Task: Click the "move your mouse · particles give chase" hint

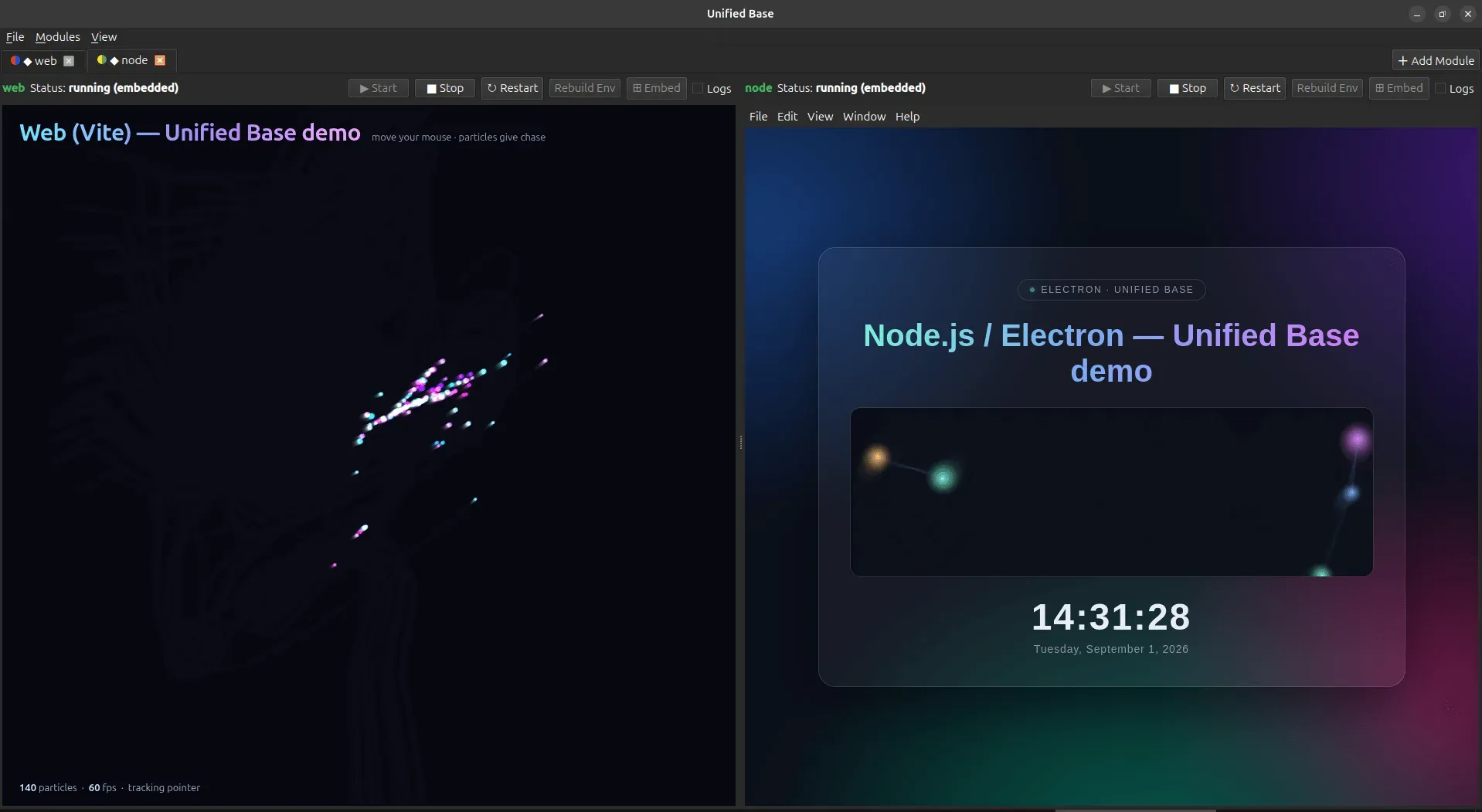Action: [x=458, y=137]
